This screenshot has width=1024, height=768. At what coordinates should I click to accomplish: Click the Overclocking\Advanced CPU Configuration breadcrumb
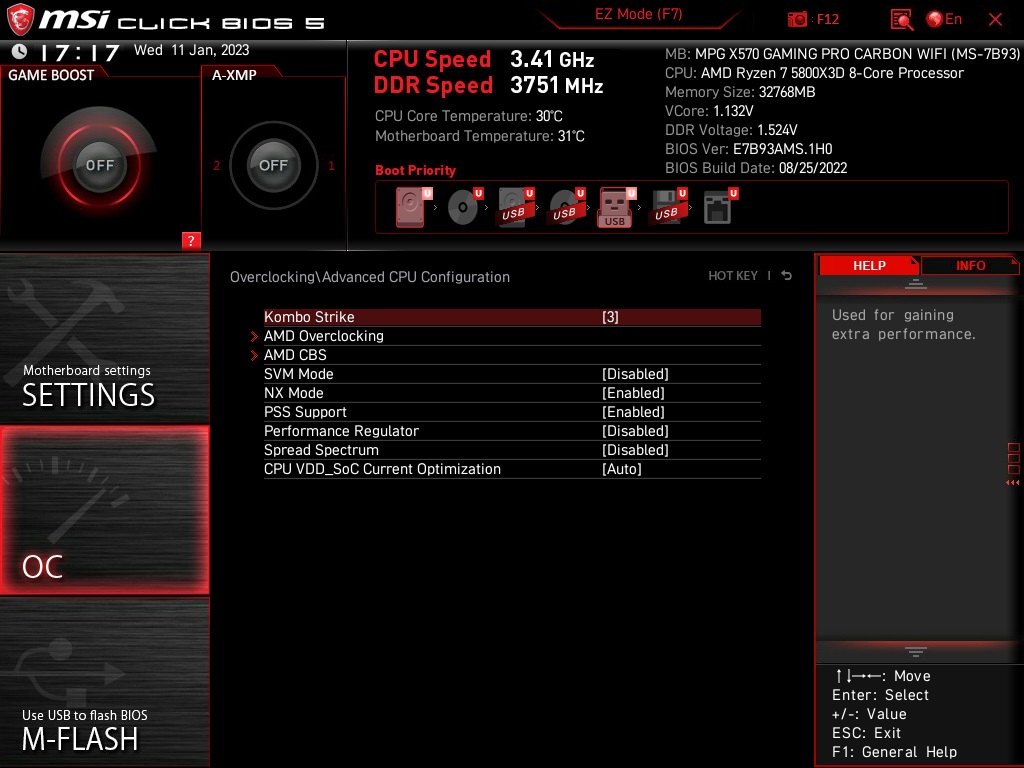click(370, 277)
